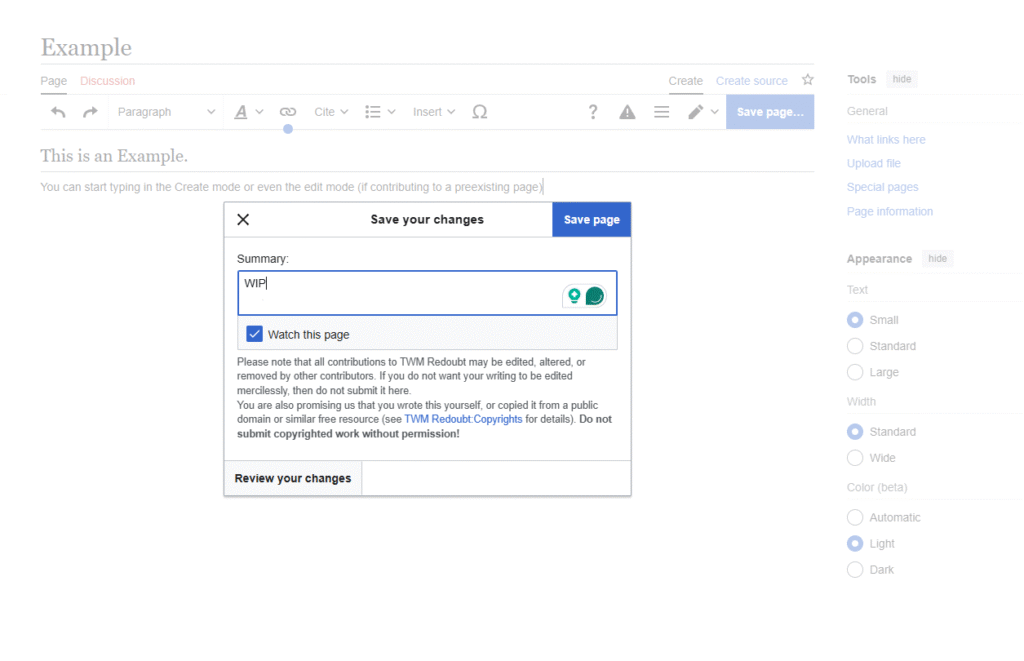The width and height of the screenshot is (1024, 661).
Task: Click inside the Summary text field
Action: pos(400,292)
